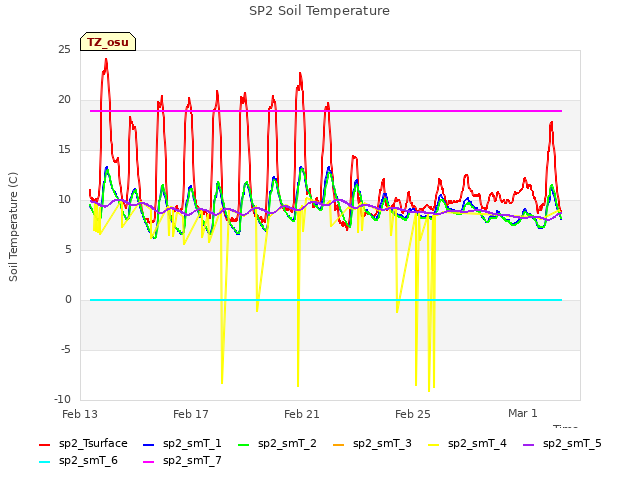The height and width of the screenshot is (480, 640).
Task: Click the sp2_smT_2 legend label
Action: tap(287, 443)
